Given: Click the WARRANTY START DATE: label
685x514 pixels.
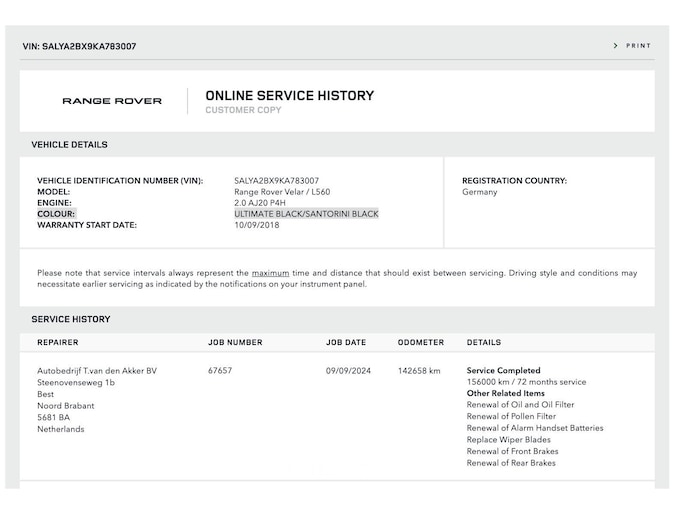Looking at the screenshot, I should pos(87,225).
